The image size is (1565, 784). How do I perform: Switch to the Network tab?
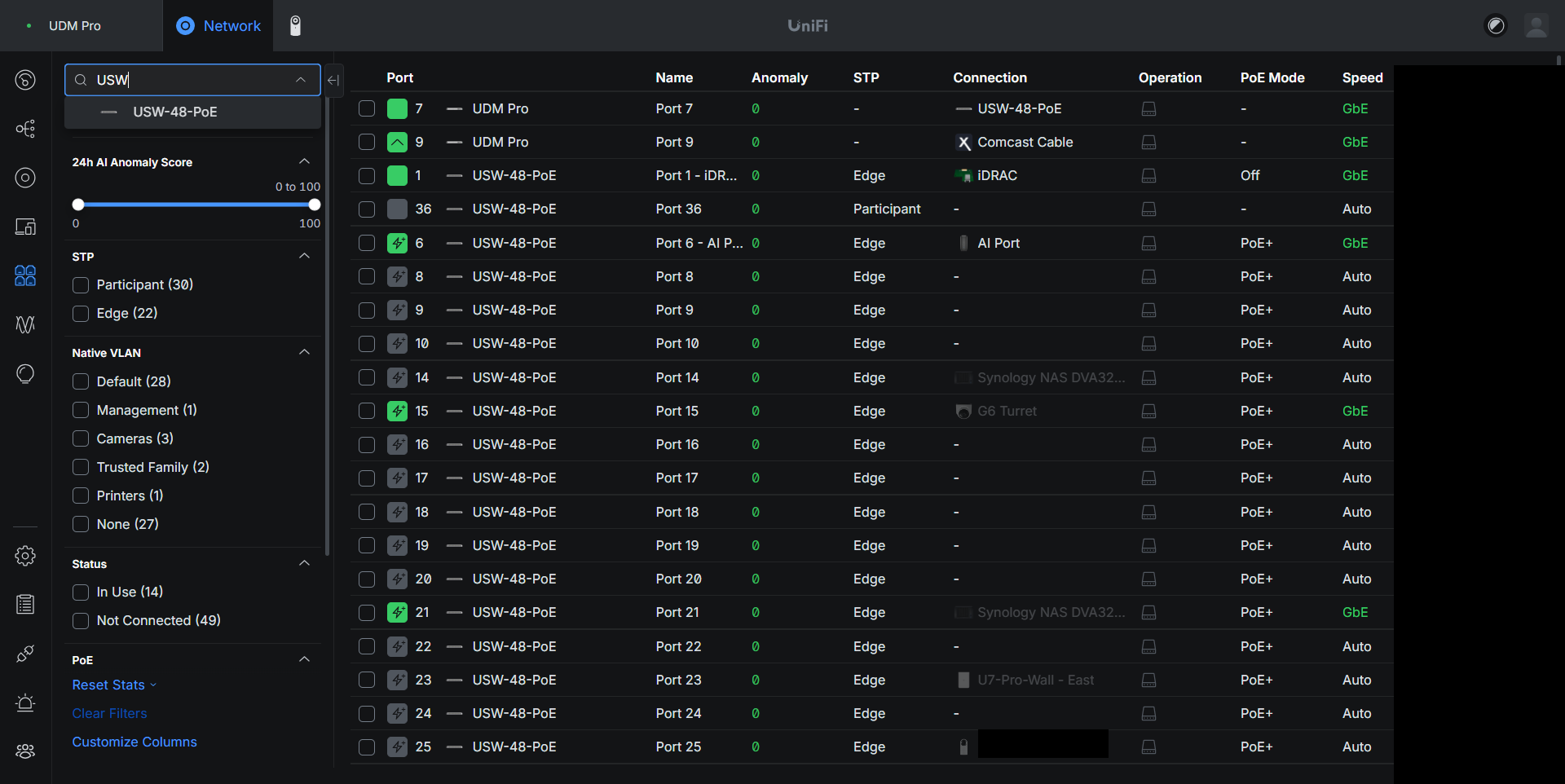click(x=218, y=26)
